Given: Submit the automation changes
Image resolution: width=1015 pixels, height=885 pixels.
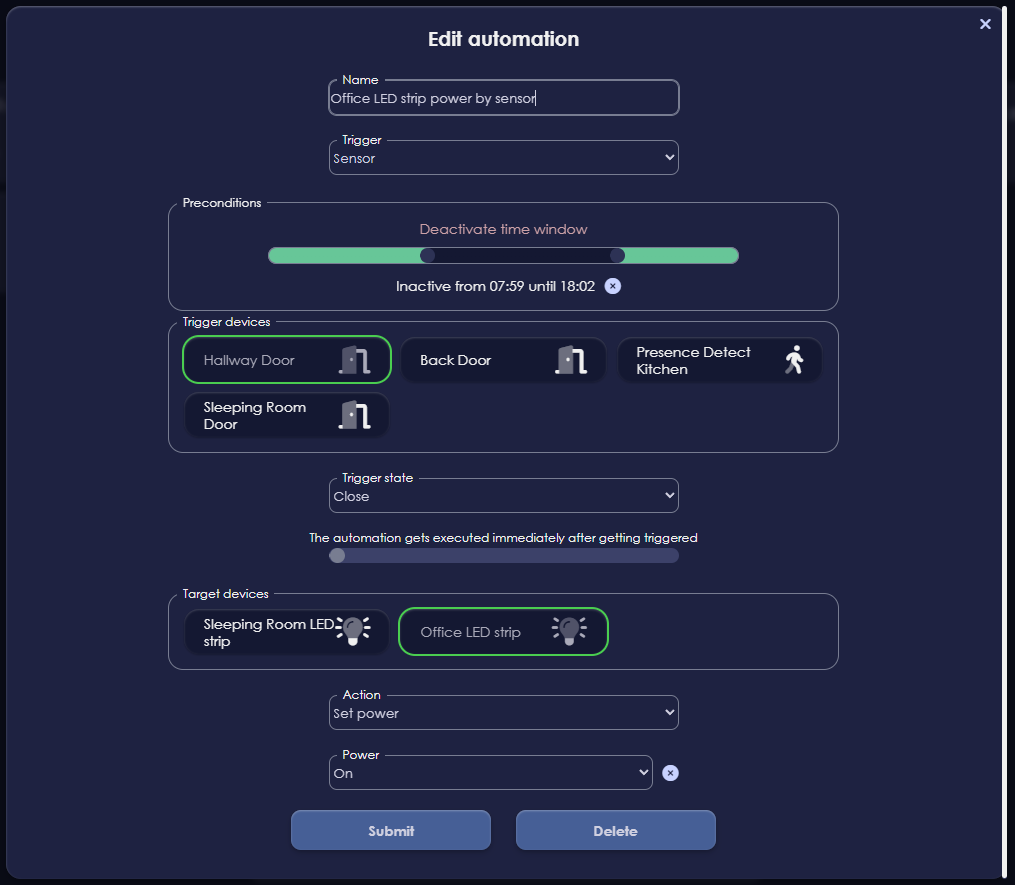Looking at the screenshot, I should pos(390,830).
